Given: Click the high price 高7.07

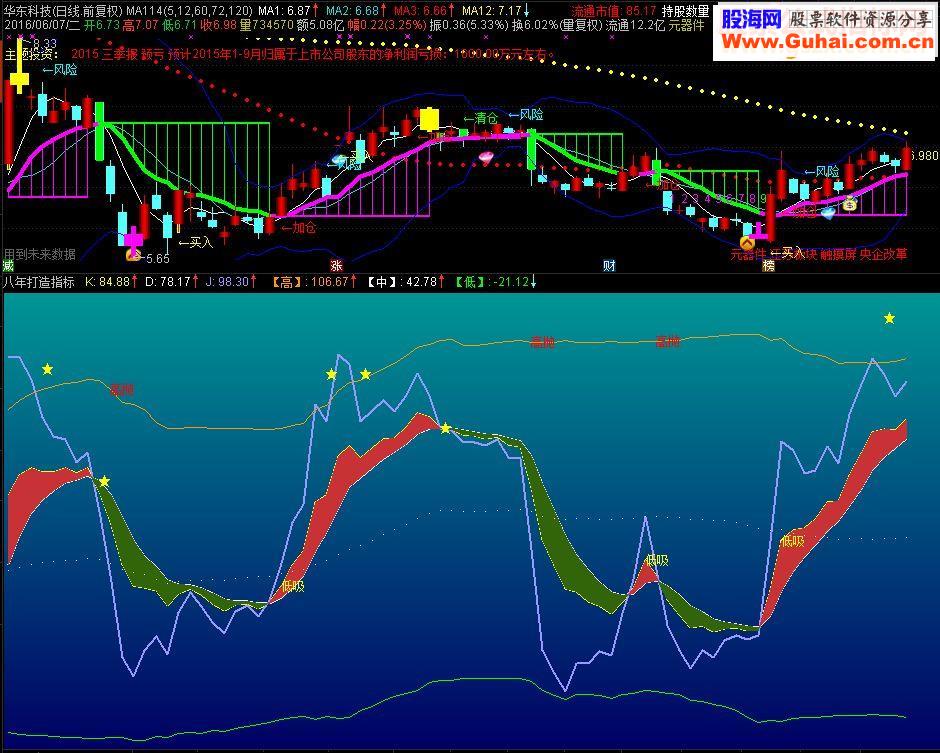Looking at the screenshot, I should [x=140, y=25].
